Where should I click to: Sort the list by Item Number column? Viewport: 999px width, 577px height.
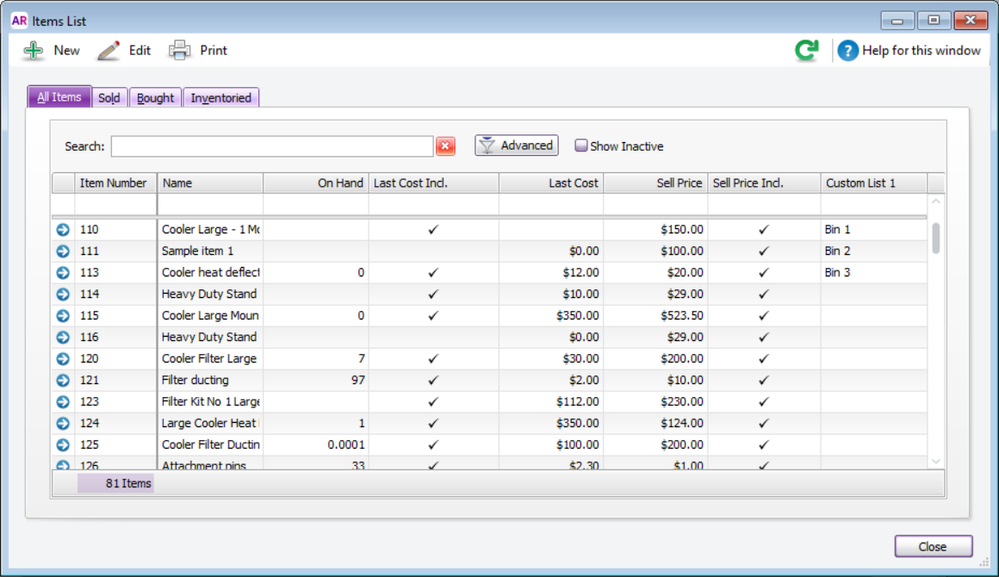pyautogui.click(x=116, y=183)
